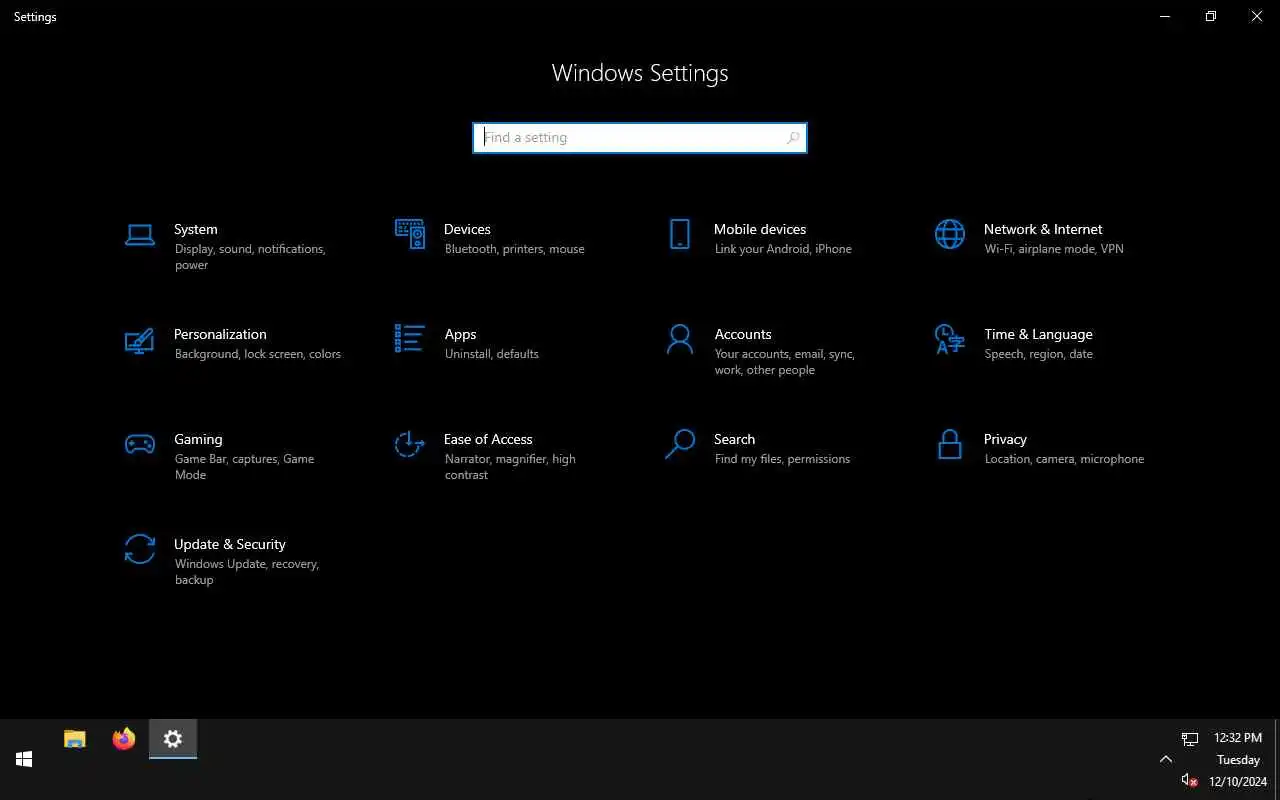Click 'Display, sound, notifications, power' description
The width and height of the screenshot is (1280, 800).
pos(250,257)
